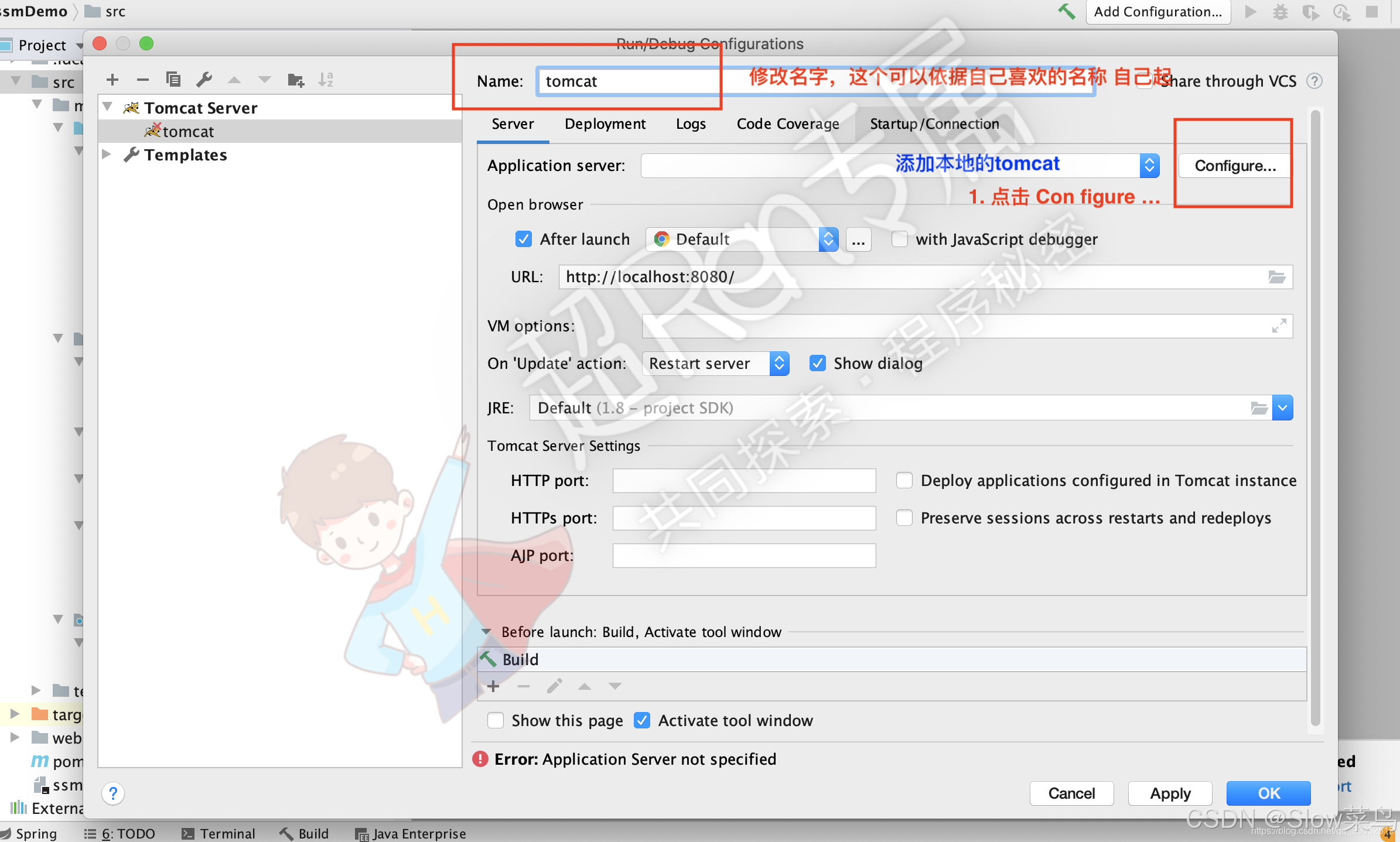The height and width of the screenshot is (842, 1400).
Task: Move before launch task up
Action: pyautogui.click(x=585, y=686)
